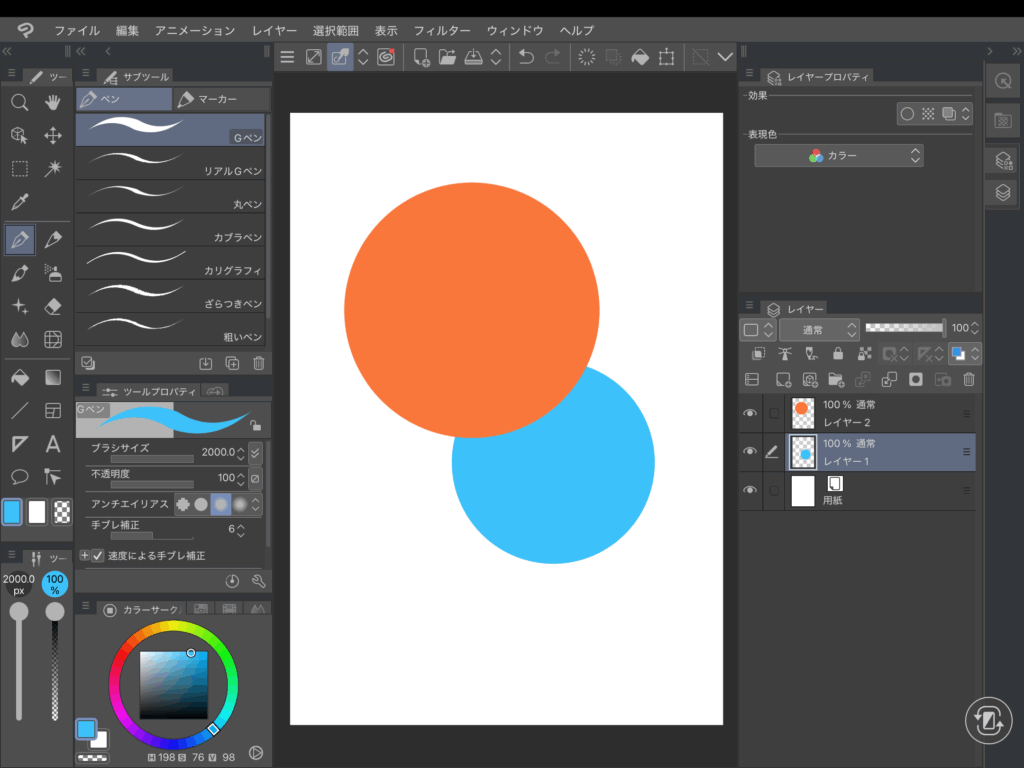Pick the Eyedropper tool
Viewport: 1024px width, 768px height.
19,202
